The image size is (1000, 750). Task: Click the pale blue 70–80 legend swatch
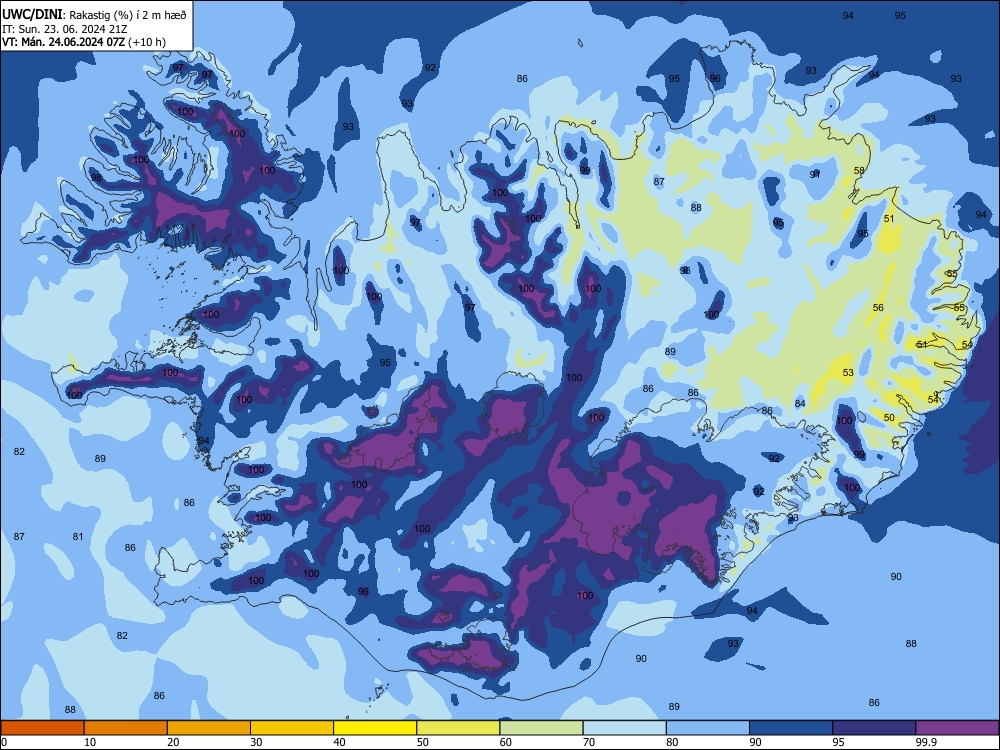click(624, 728)
